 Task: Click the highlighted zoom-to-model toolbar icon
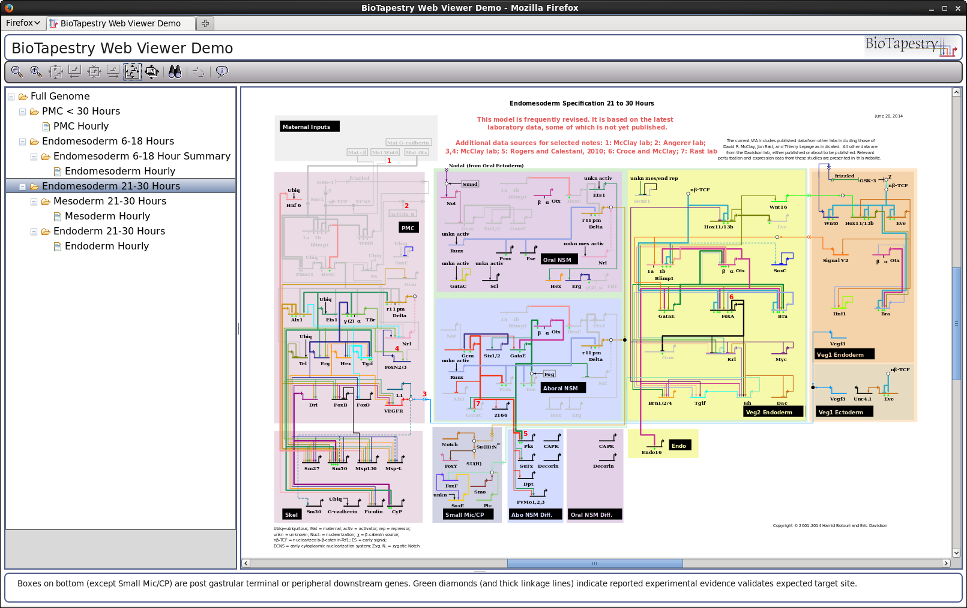coord(132,71)
